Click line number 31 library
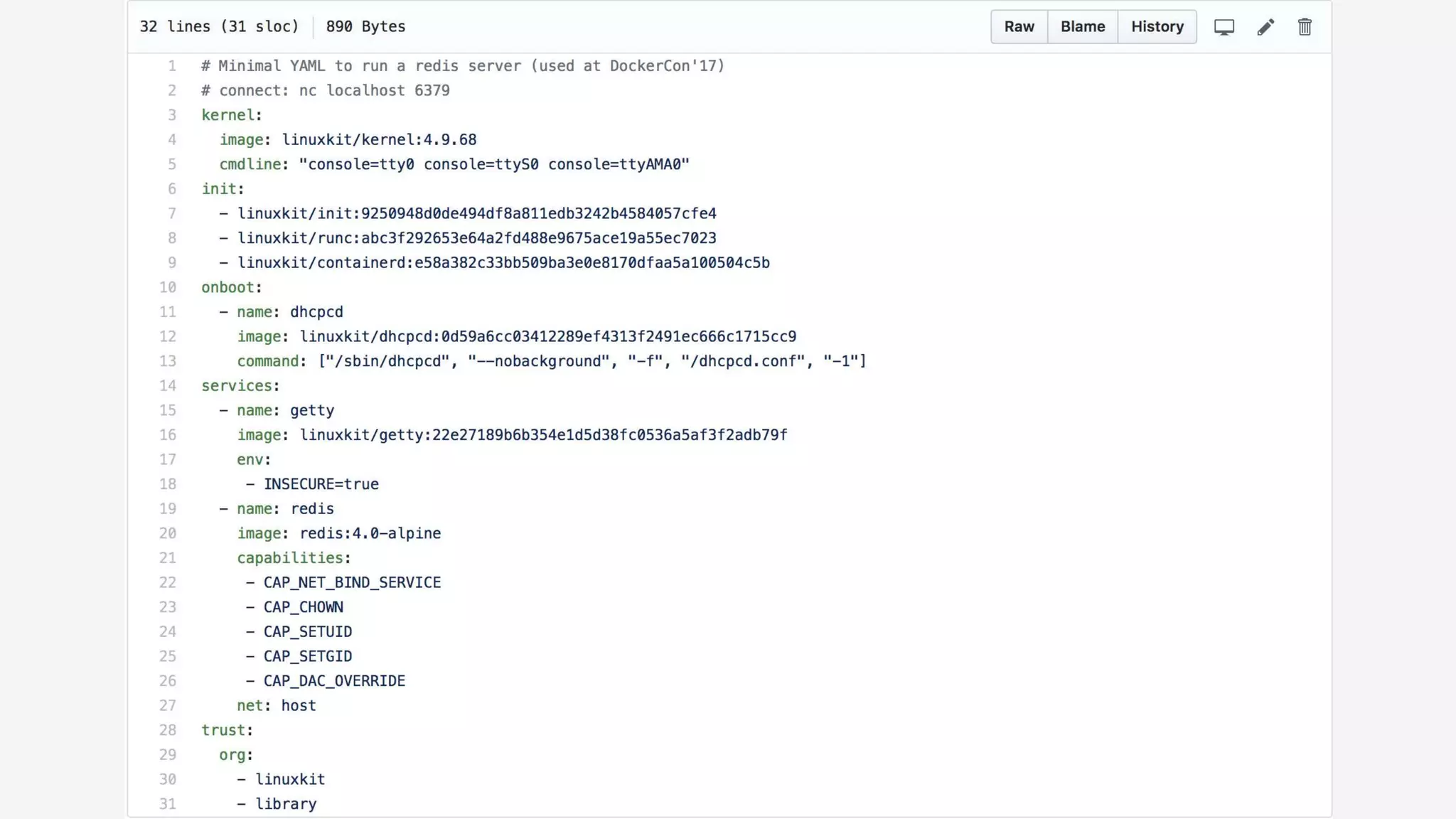The width and height of the screenshot is (1456, 819). 168,804
